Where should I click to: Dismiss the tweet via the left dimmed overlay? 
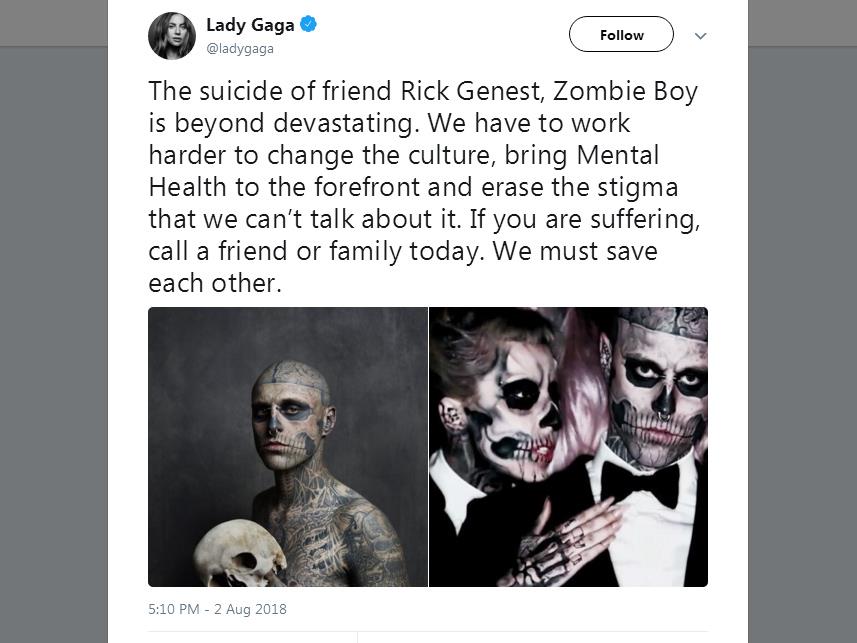[x=54, y=344]
